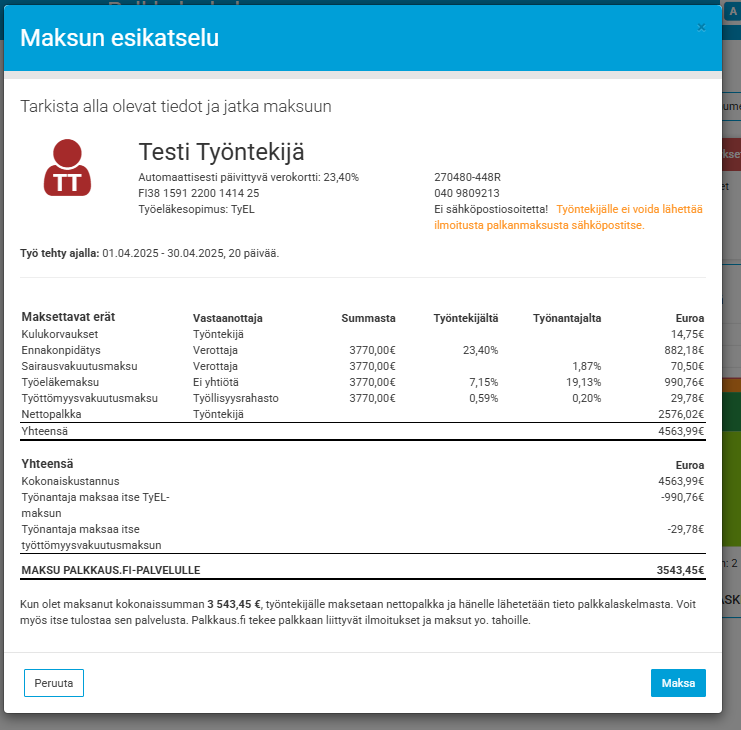Click the tax card percentage line

coord(249,177)
